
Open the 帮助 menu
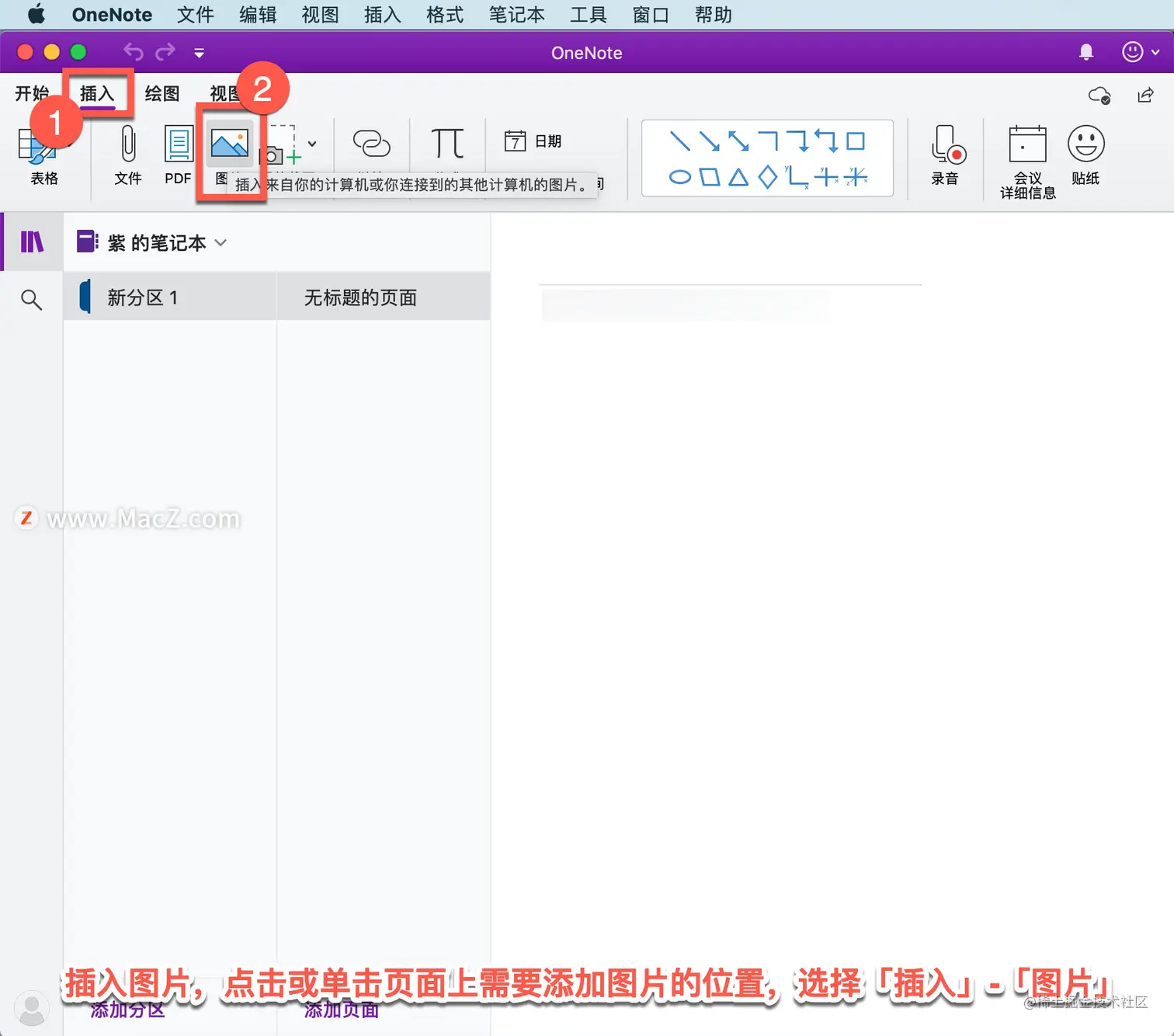tap(713, 15)
